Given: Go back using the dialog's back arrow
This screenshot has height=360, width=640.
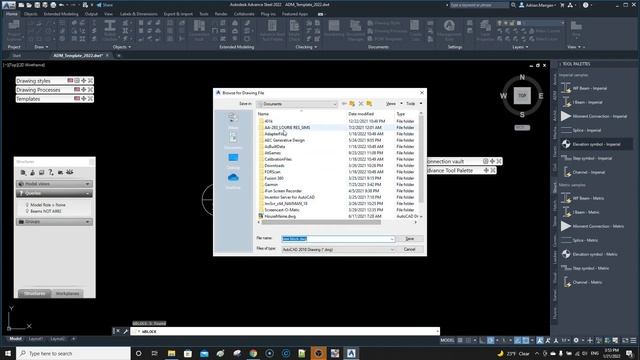Looking at the screenshot, I should (344, 104).
